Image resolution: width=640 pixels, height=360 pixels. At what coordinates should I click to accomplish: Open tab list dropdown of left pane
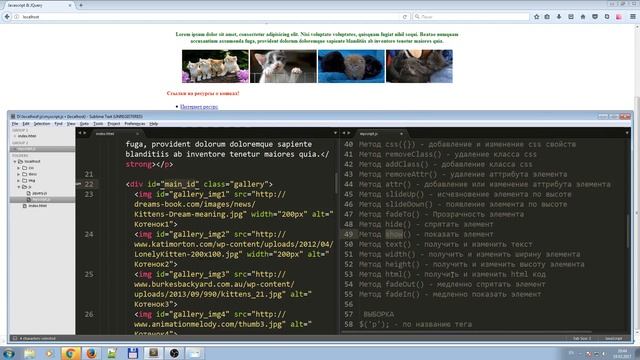(x=335, y=133)
